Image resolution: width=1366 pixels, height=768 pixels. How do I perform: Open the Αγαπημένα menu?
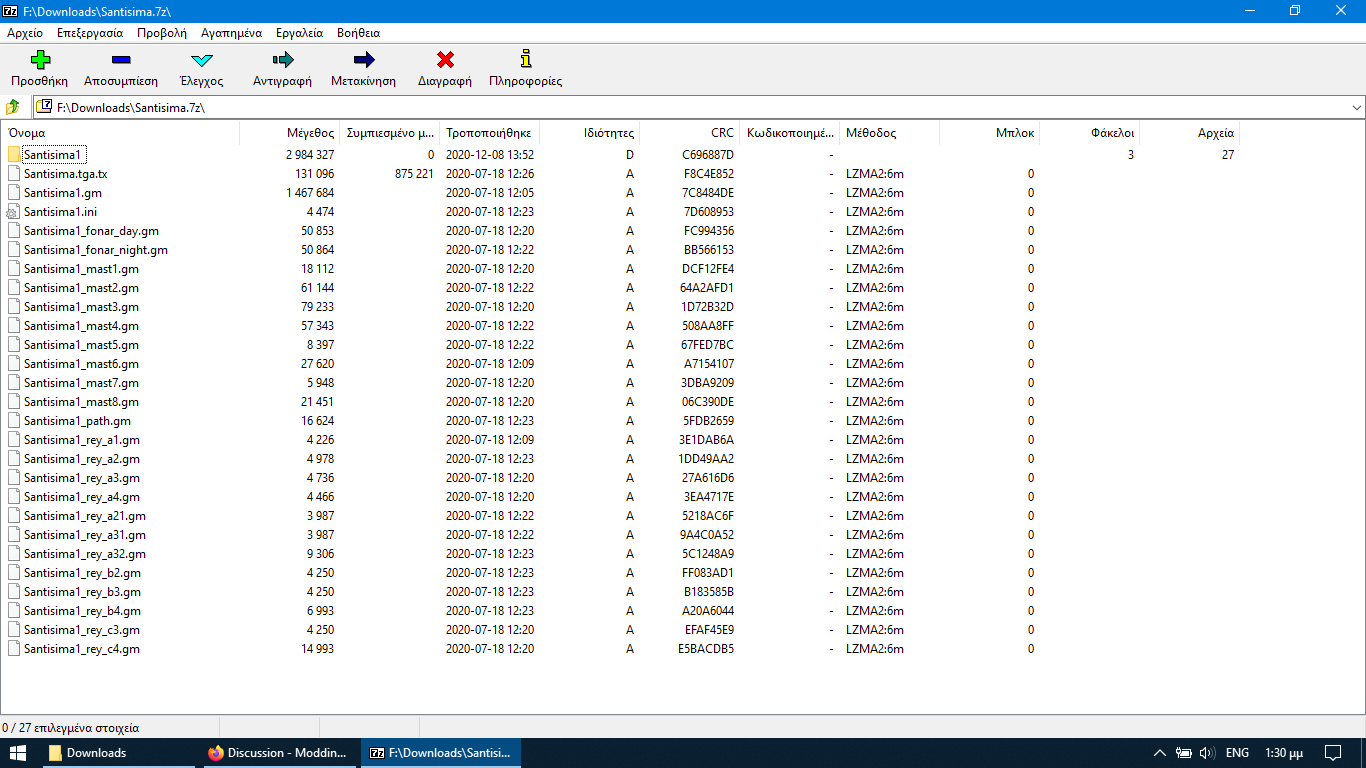coord(231,33)
